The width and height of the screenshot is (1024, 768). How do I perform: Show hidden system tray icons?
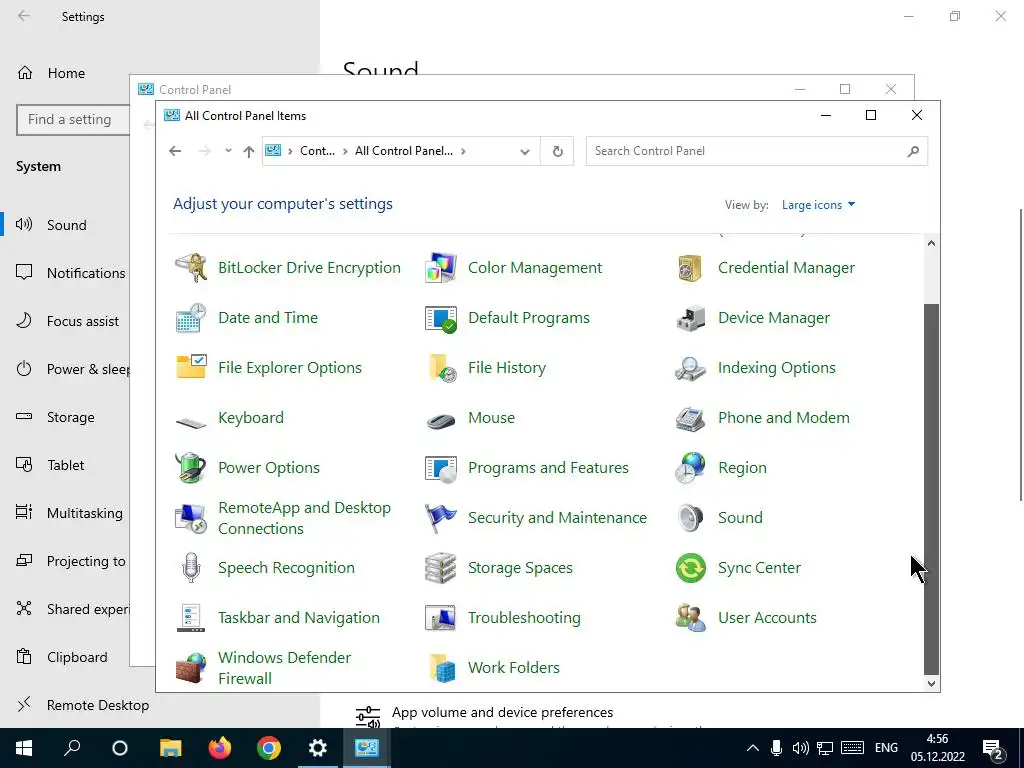click(x=752, y=748)
